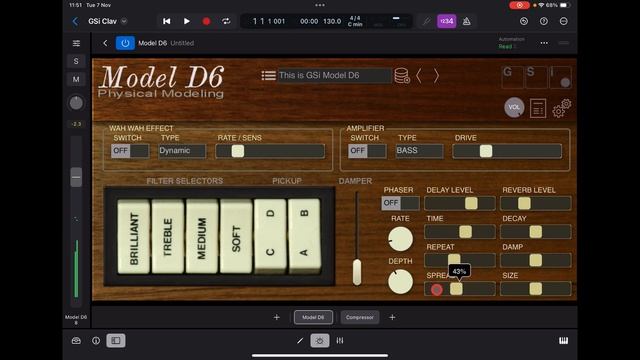Viewport: 640px width, 360px height.
Task: Toggle the A/B pickup rocker
Action: pos(304,236)
